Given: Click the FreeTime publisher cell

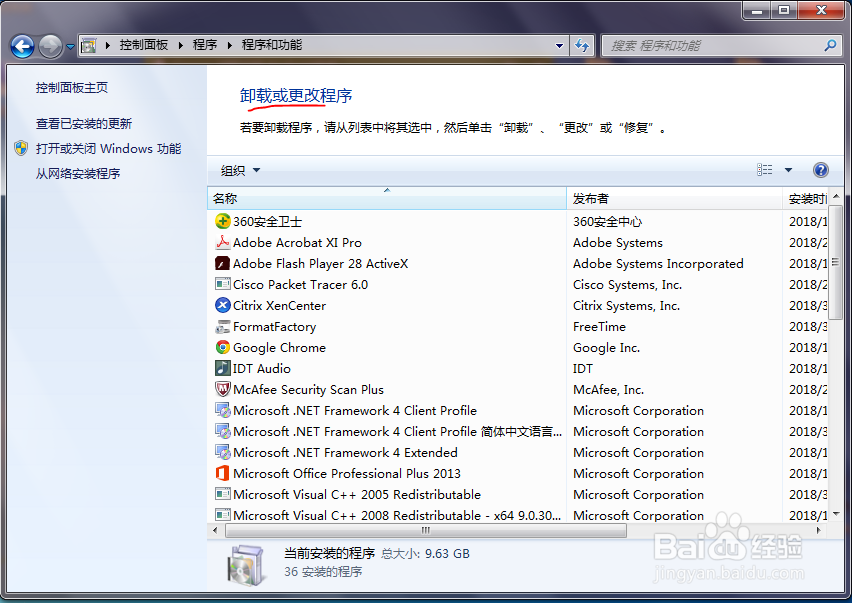Looking at the screenshot, I should click(599, 326).
